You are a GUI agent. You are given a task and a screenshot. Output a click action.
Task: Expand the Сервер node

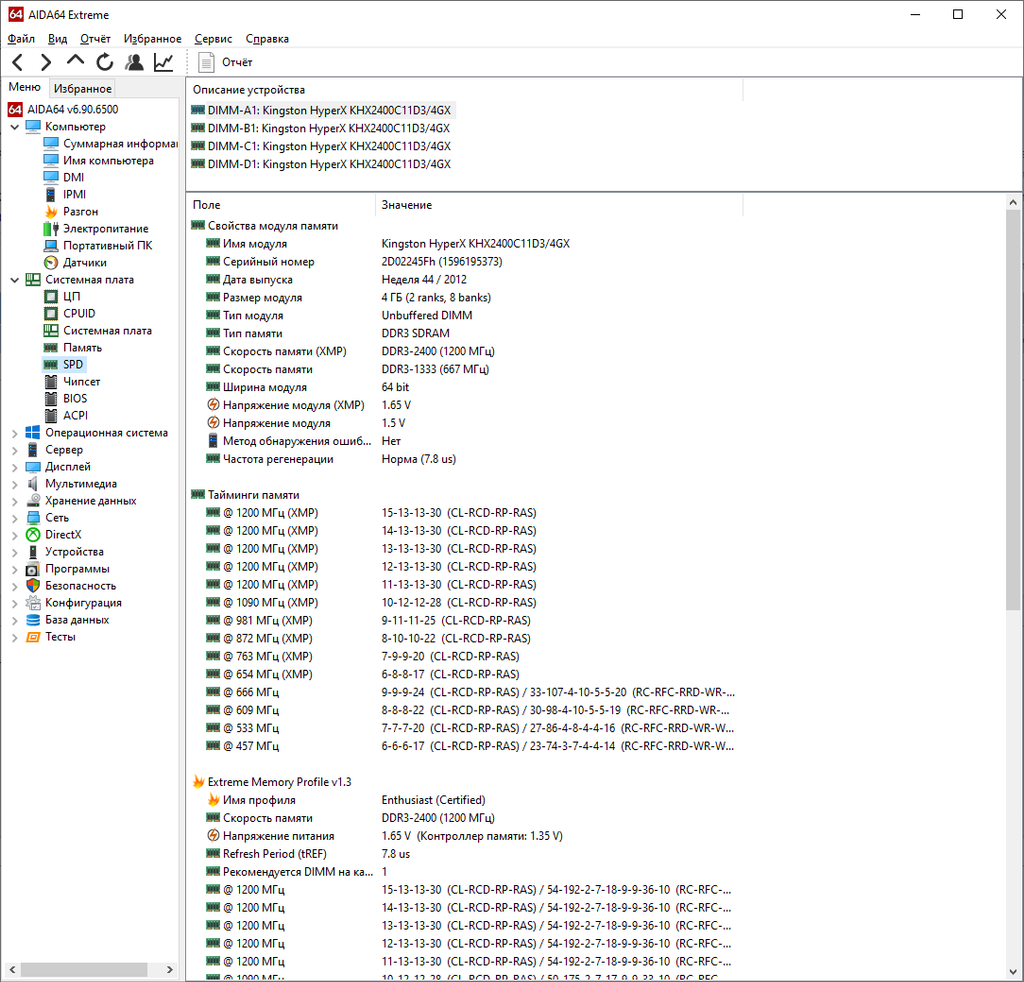point(15,450)
